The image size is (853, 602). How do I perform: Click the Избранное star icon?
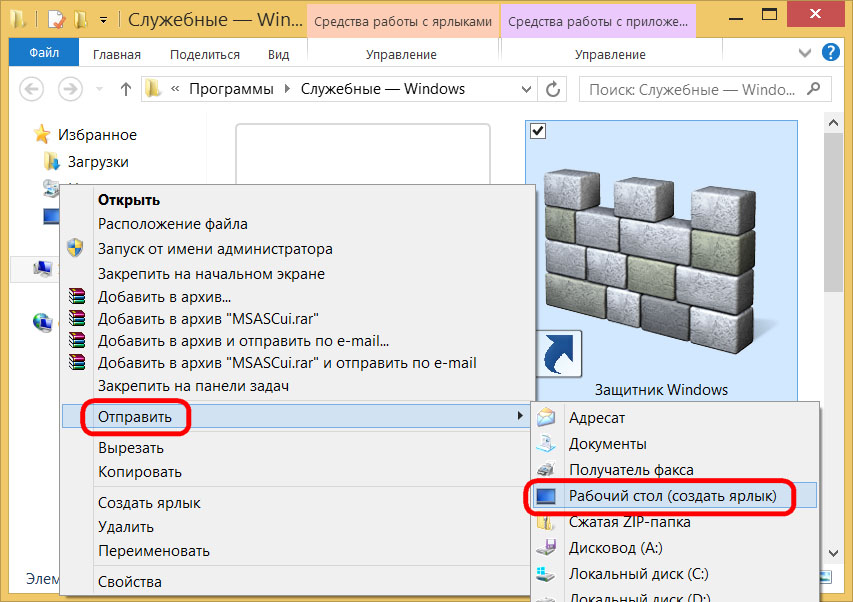point(41,134)
